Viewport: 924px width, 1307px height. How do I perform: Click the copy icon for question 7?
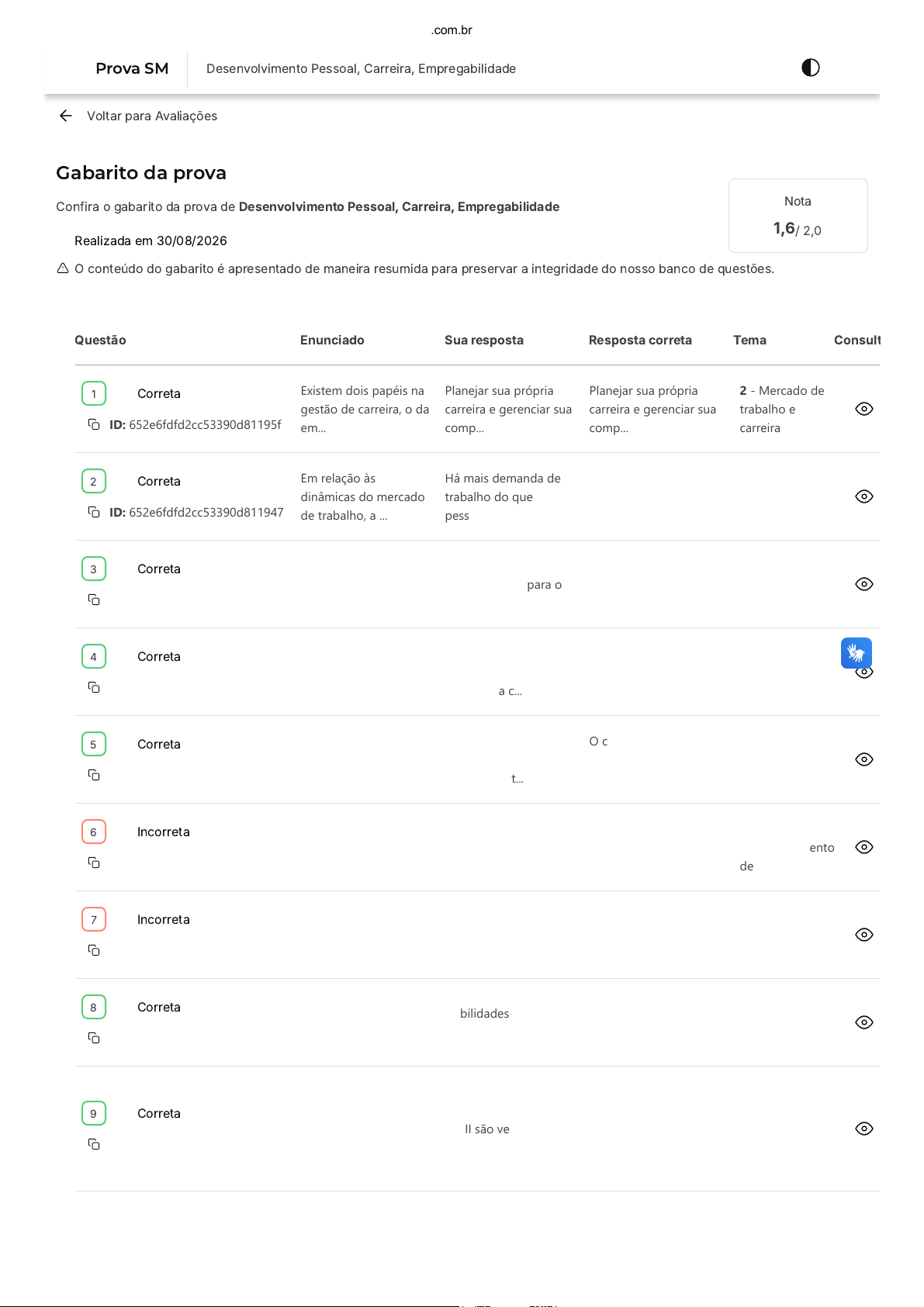[94, 950]
